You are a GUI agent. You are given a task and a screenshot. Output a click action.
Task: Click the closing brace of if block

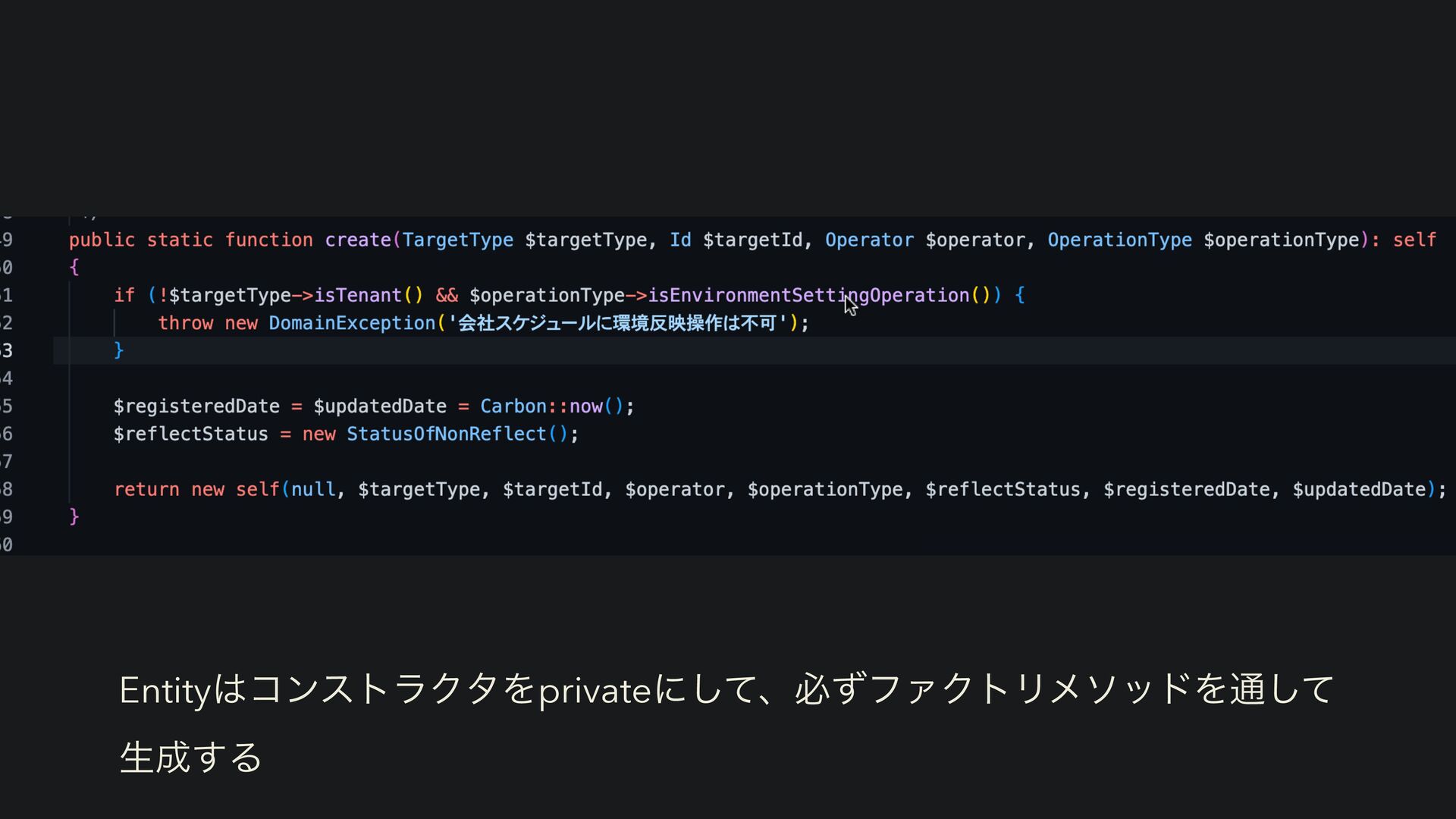(118, 350)
